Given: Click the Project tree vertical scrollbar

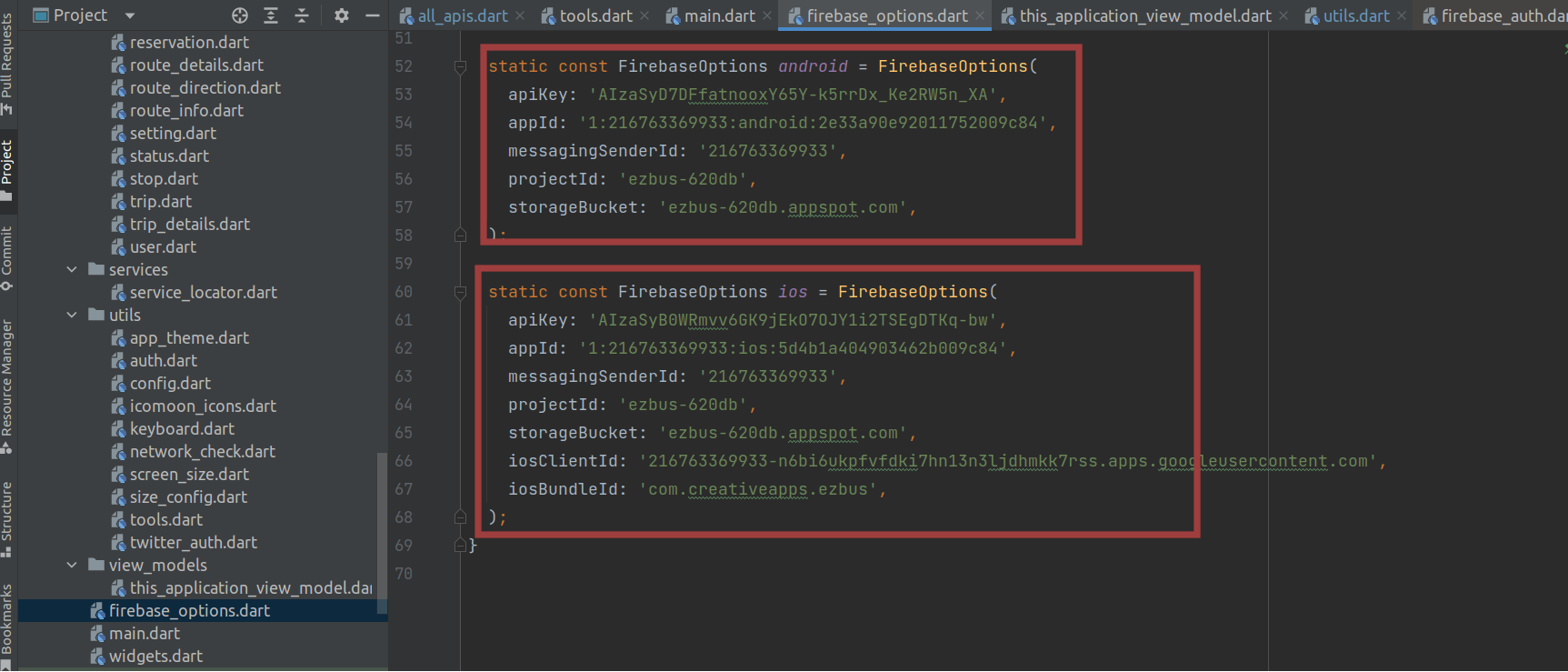Looking at the screenshot, I should (x=382, y=527).
